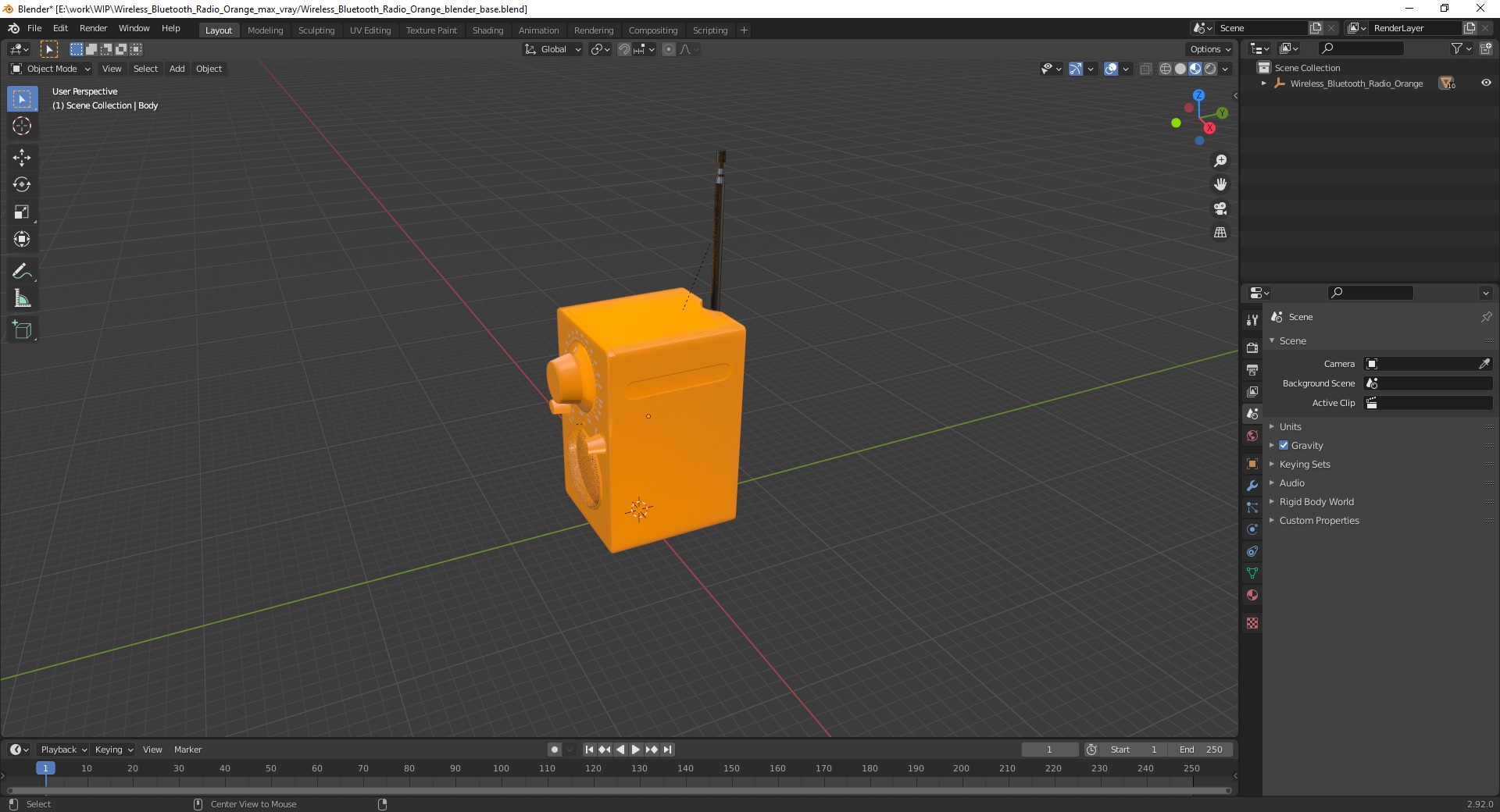Click the Camera object field
This screenshot has width=1500, height=812.
[1420, 364]
